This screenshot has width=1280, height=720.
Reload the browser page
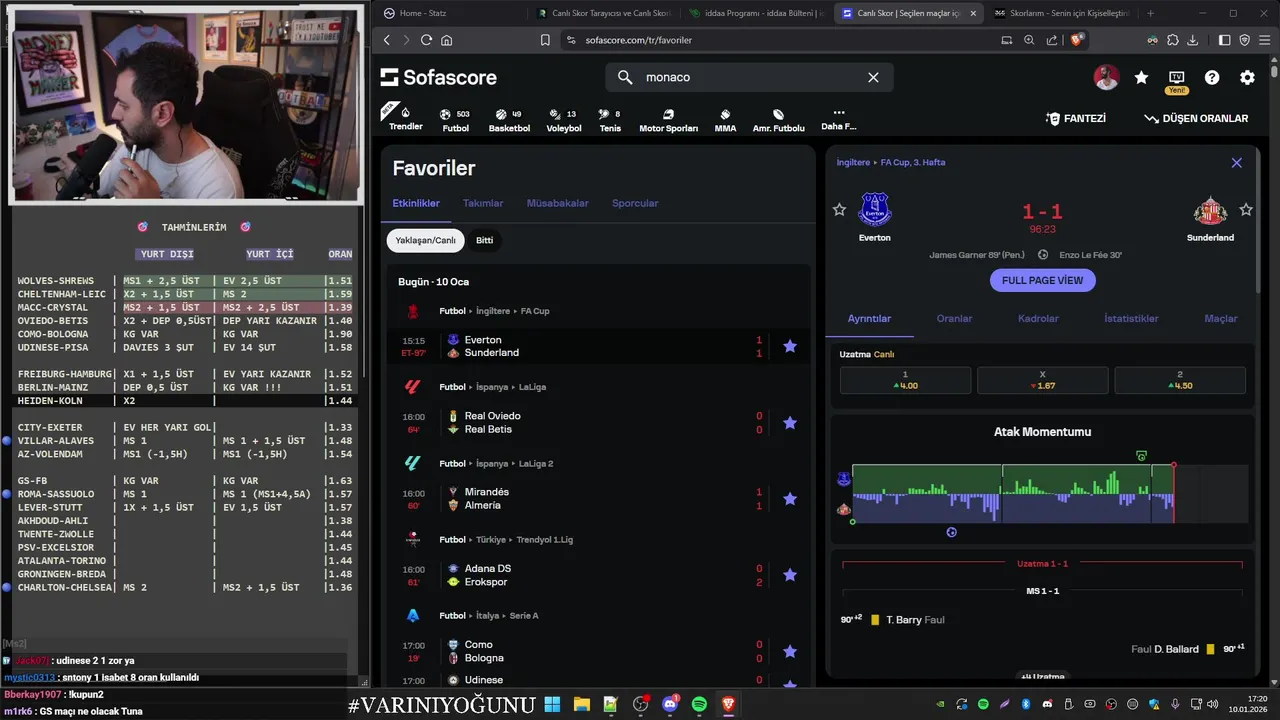coord(426,40)
